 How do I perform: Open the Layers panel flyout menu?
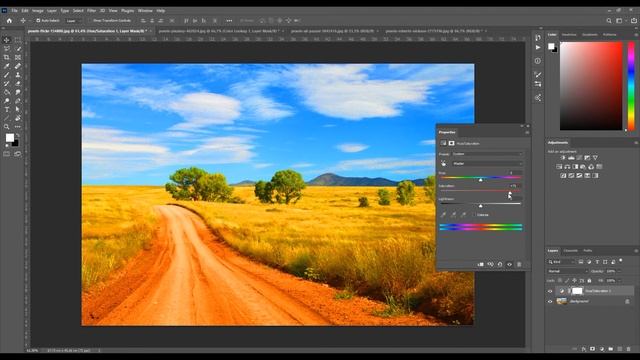[x=636, y=251]
